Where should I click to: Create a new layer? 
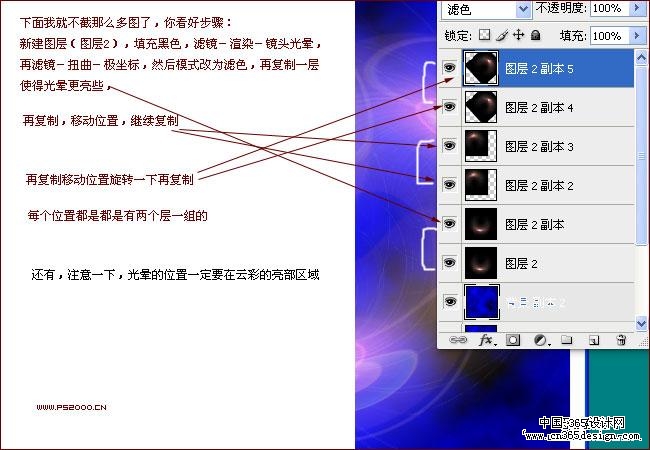[x=594, y=340]
